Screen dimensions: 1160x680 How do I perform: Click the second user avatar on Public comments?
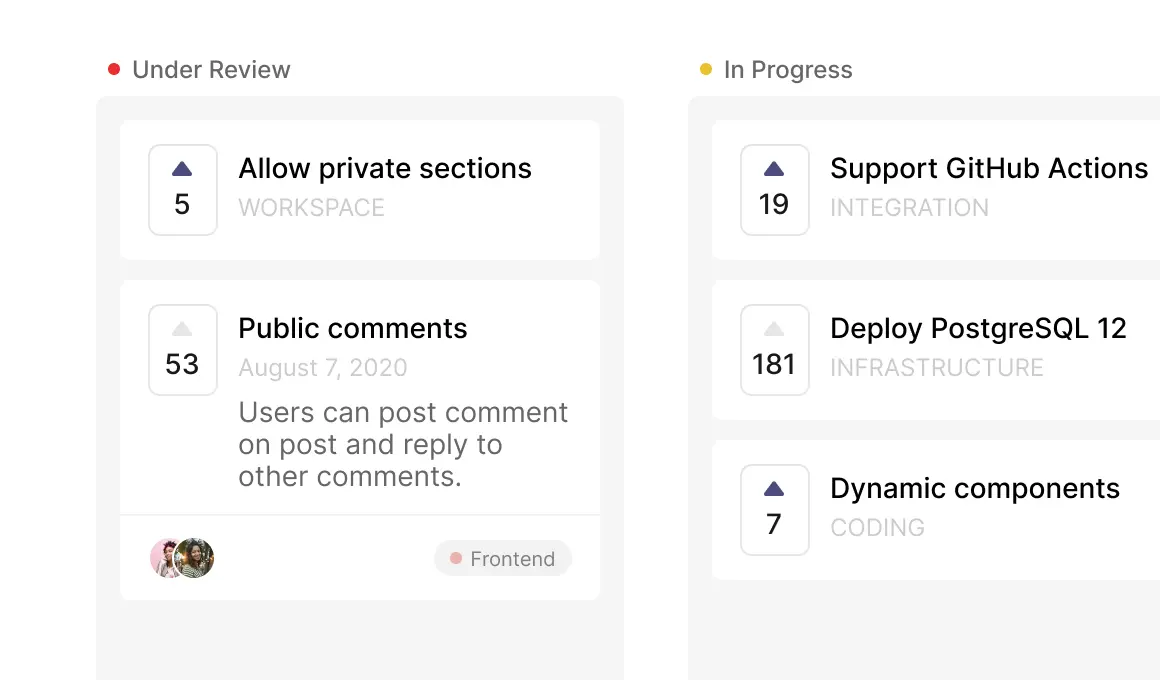coord(195,558)
